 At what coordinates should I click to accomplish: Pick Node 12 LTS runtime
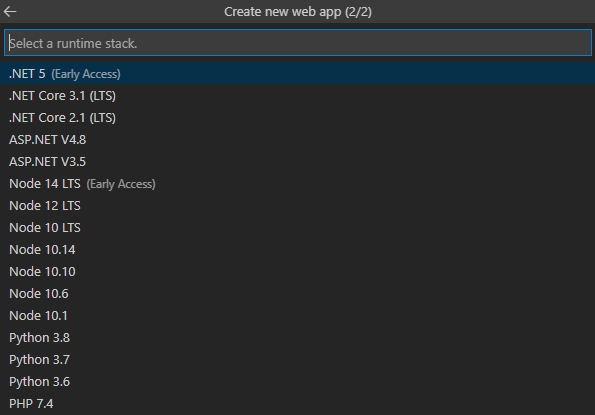(298, 206)
